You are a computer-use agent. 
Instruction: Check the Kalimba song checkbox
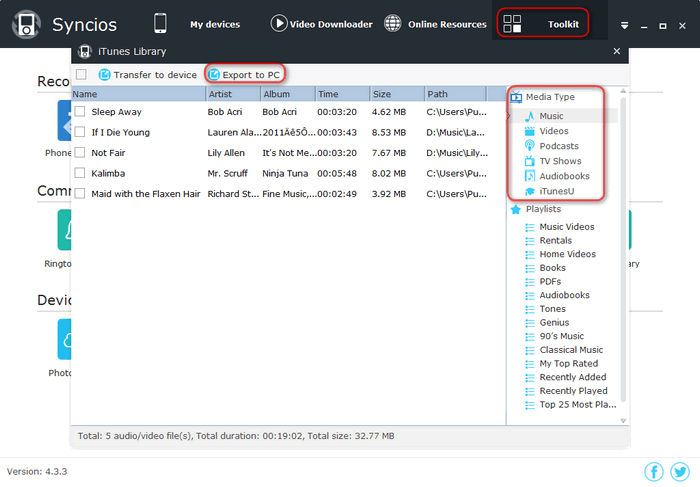[x=80, y=173]
